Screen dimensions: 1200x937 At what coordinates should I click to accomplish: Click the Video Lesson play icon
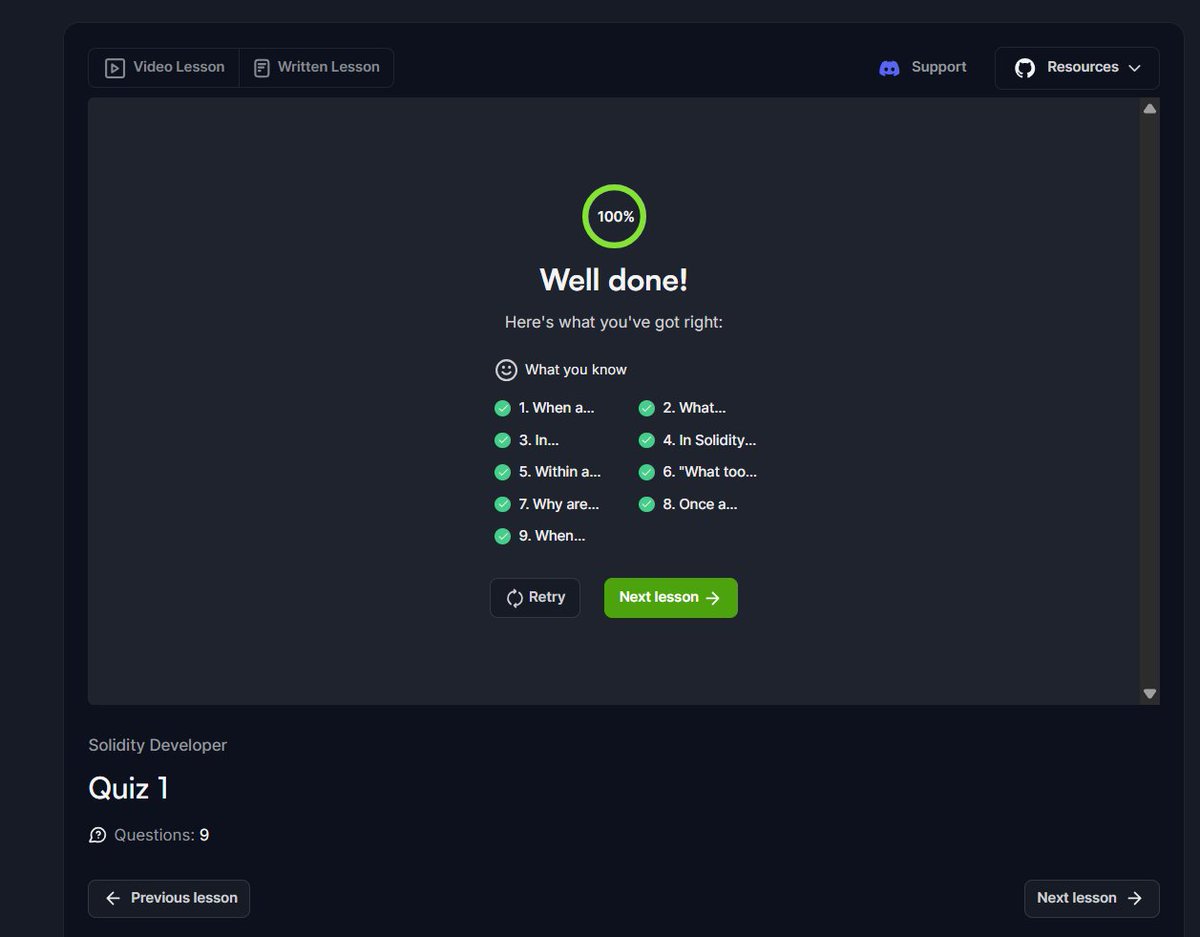tap(115, 68)
